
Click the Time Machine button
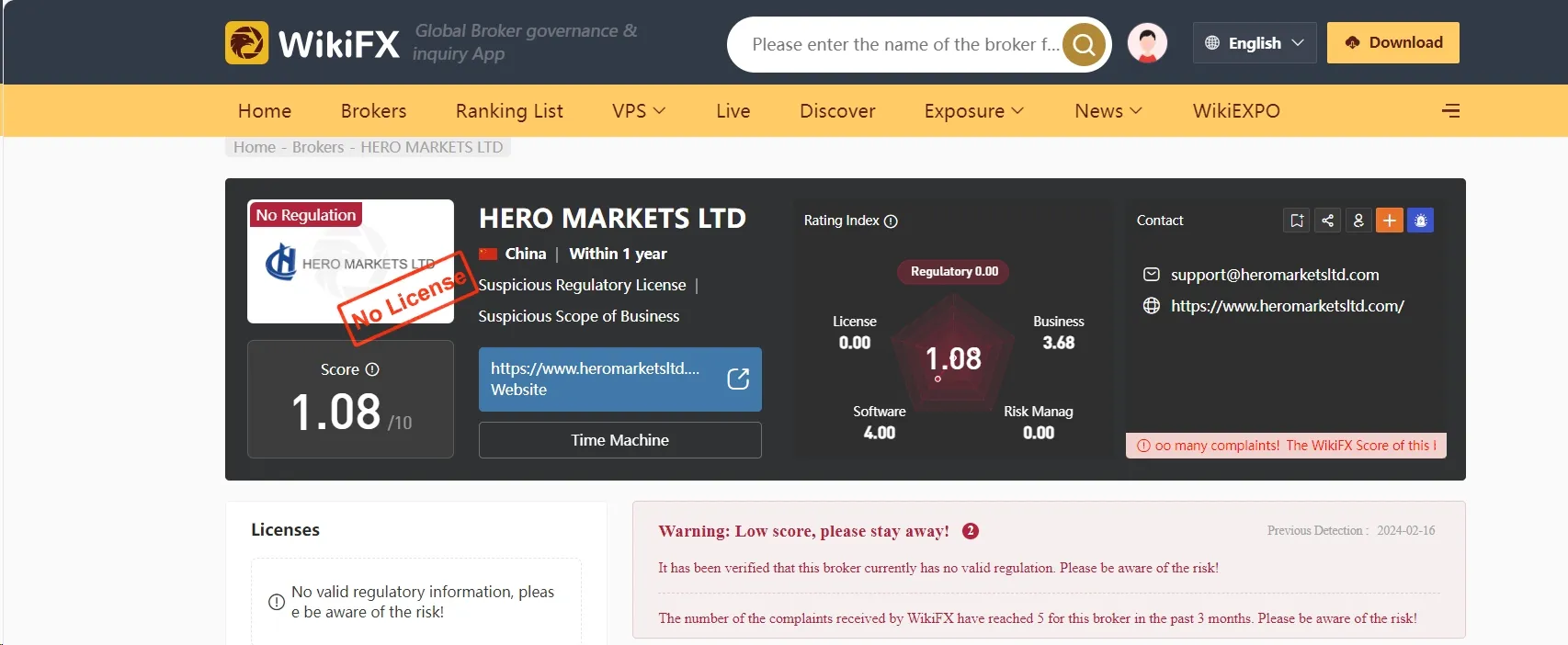click(620, 440)
